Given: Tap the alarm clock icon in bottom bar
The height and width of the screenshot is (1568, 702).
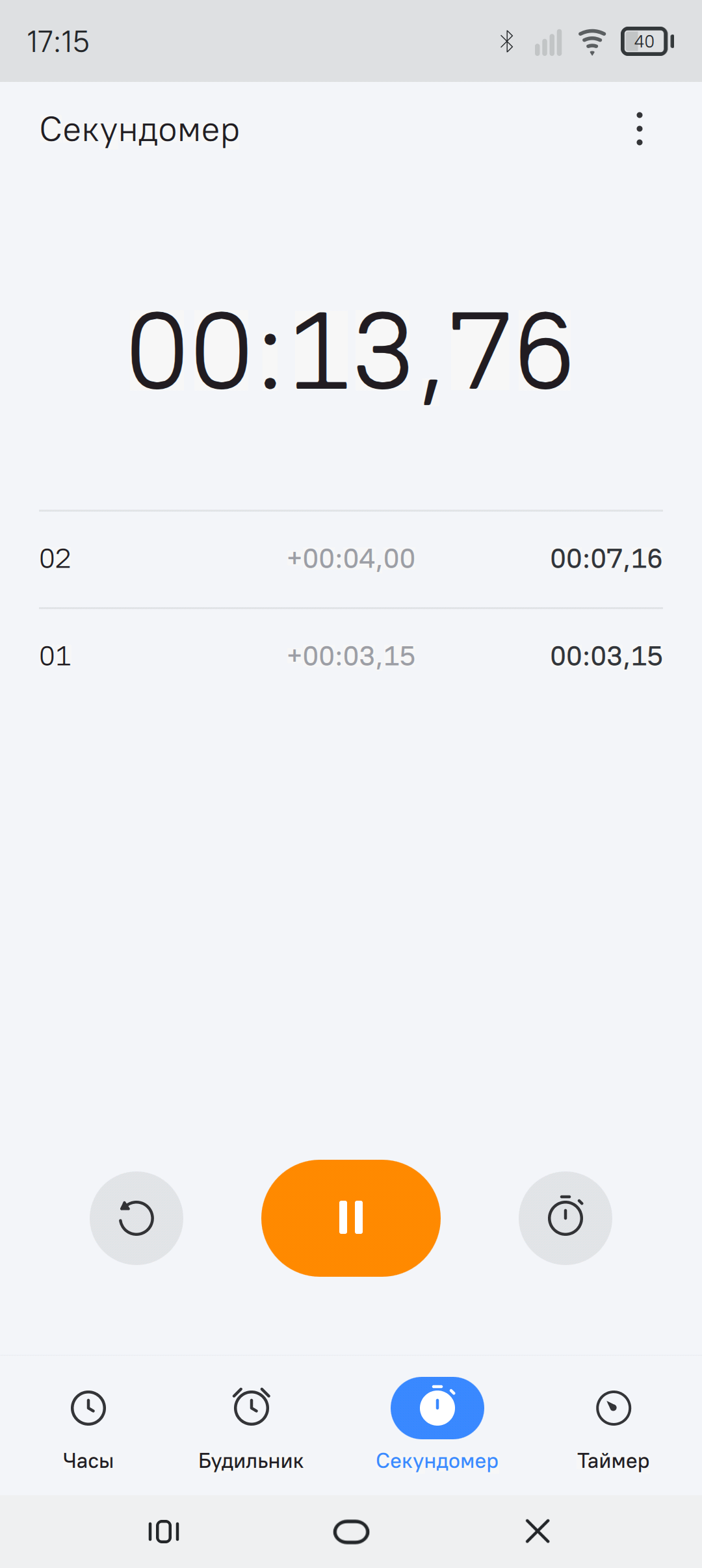Looking at the screenshot, I should coord(252,1407).
